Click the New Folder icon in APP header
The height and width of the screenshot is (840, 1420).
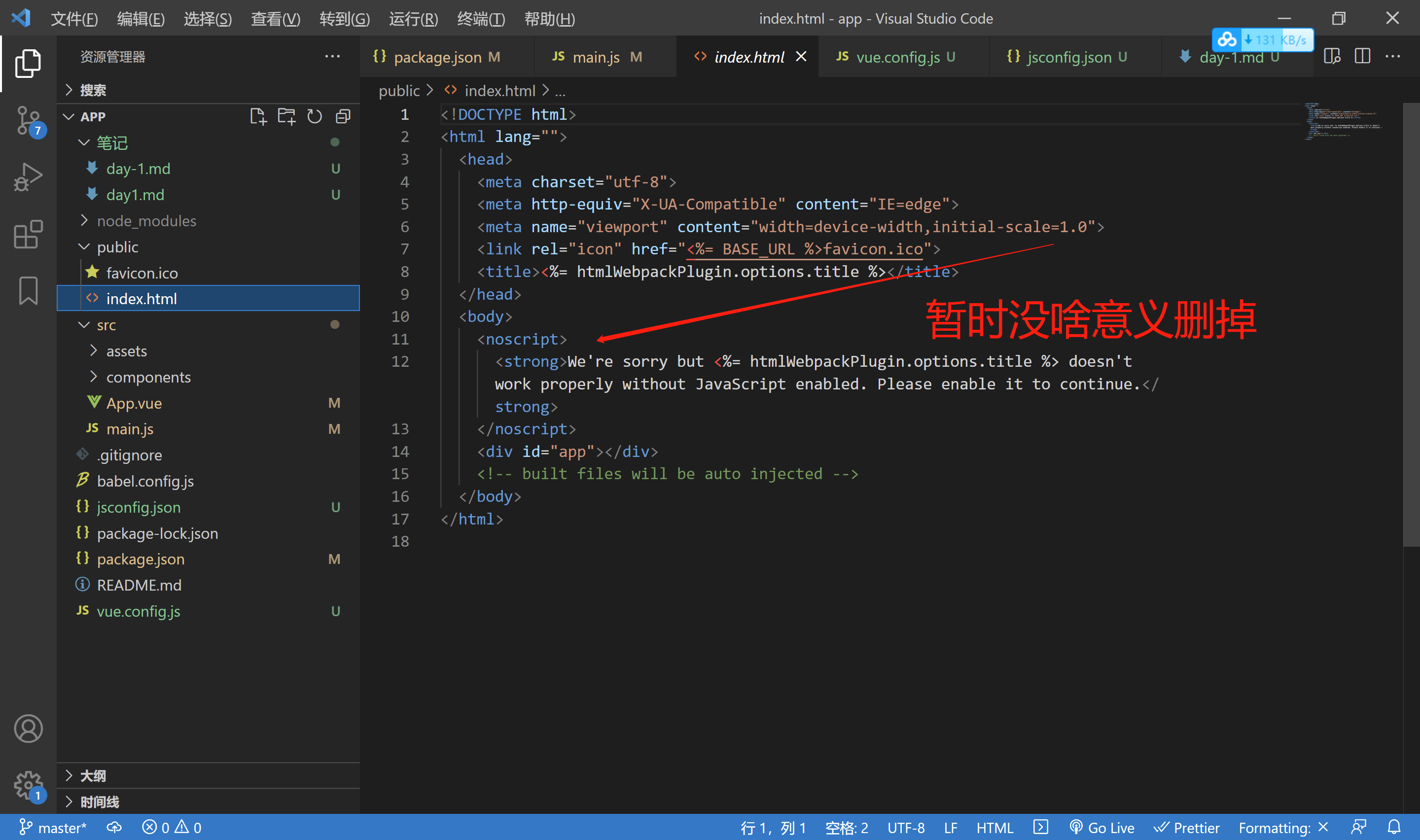286,117
